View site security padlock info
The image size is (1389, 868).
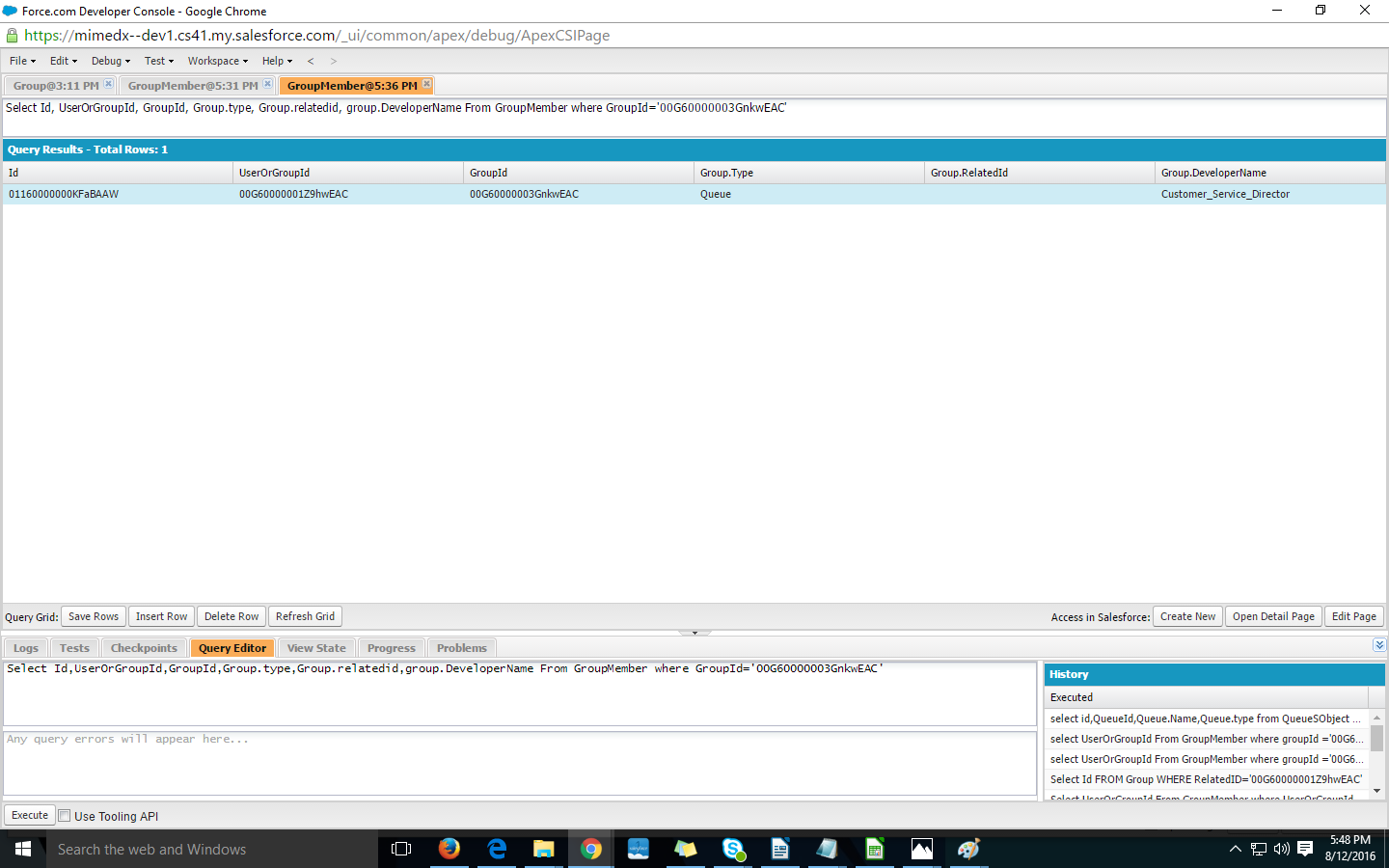pyautogui.click(x=12, y=36)
